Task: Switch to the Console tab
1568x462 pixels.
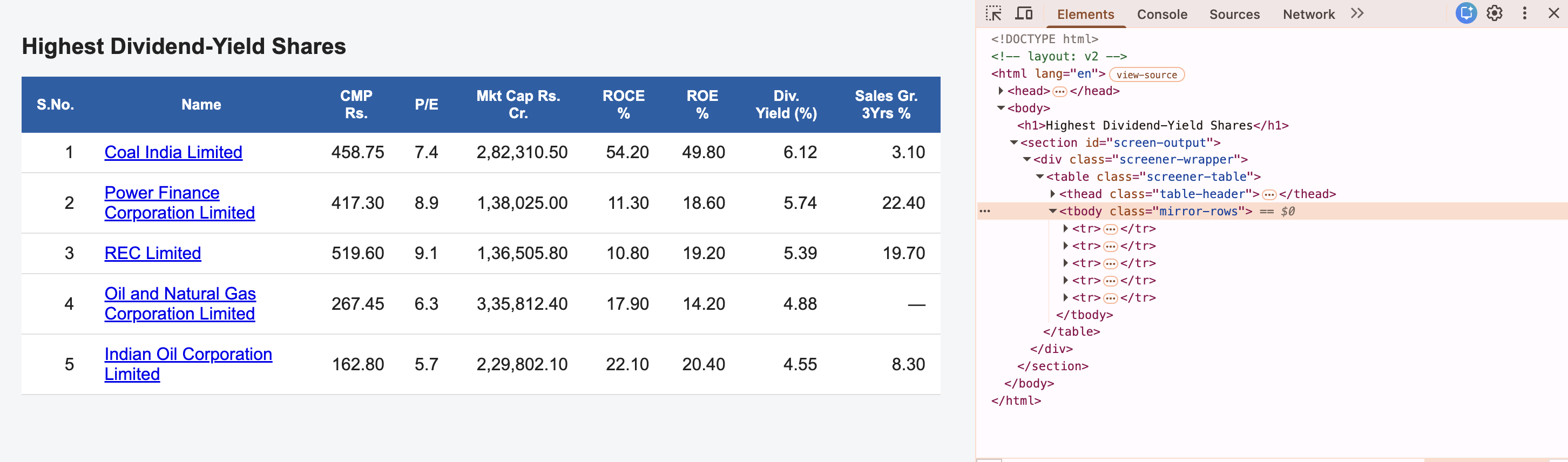Action: pyautogui.click(x=1161, y=14)
